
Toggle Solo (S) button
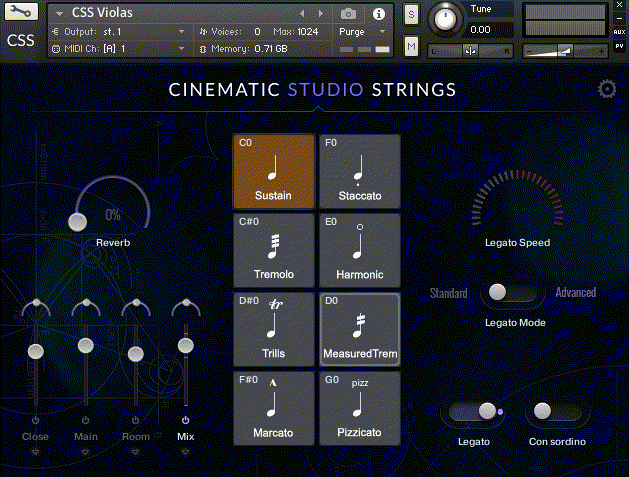(x=411, y=15)
